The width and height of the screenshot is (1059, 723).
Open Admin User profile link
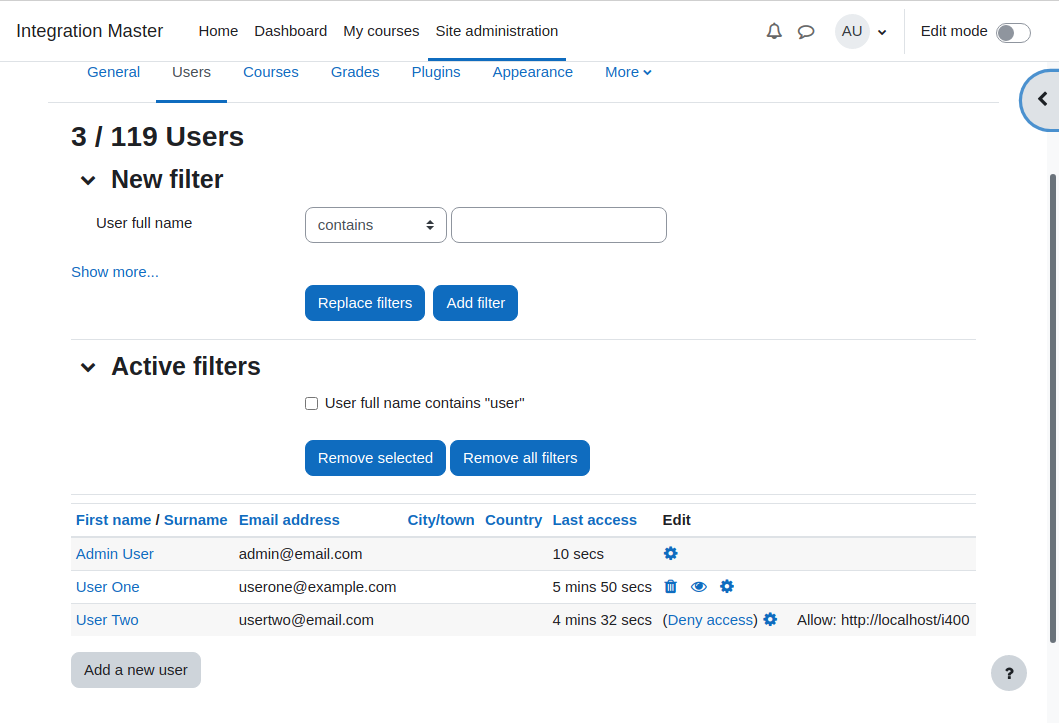115,554
